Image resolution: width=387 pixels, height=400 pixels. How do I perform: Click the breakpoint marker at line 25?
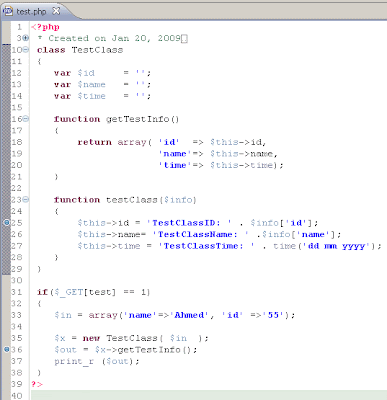(6, 223)
